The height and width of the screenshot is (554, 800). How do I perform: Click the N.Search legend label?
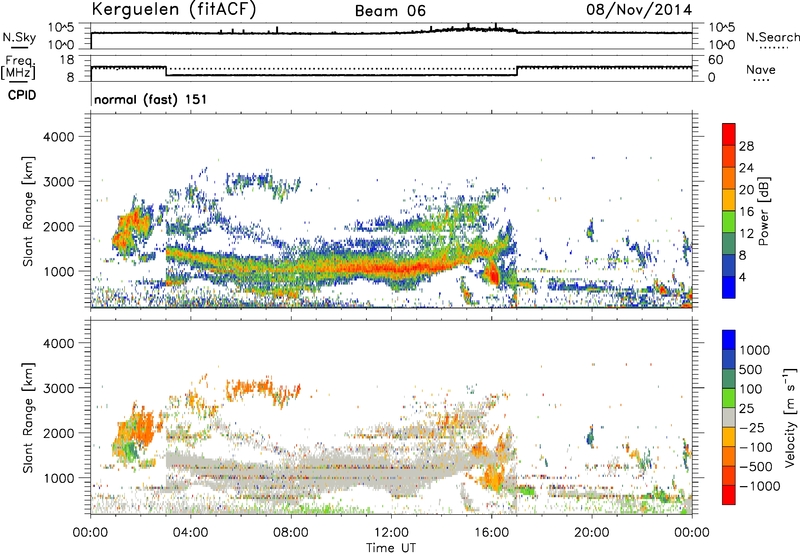(773, 37)
